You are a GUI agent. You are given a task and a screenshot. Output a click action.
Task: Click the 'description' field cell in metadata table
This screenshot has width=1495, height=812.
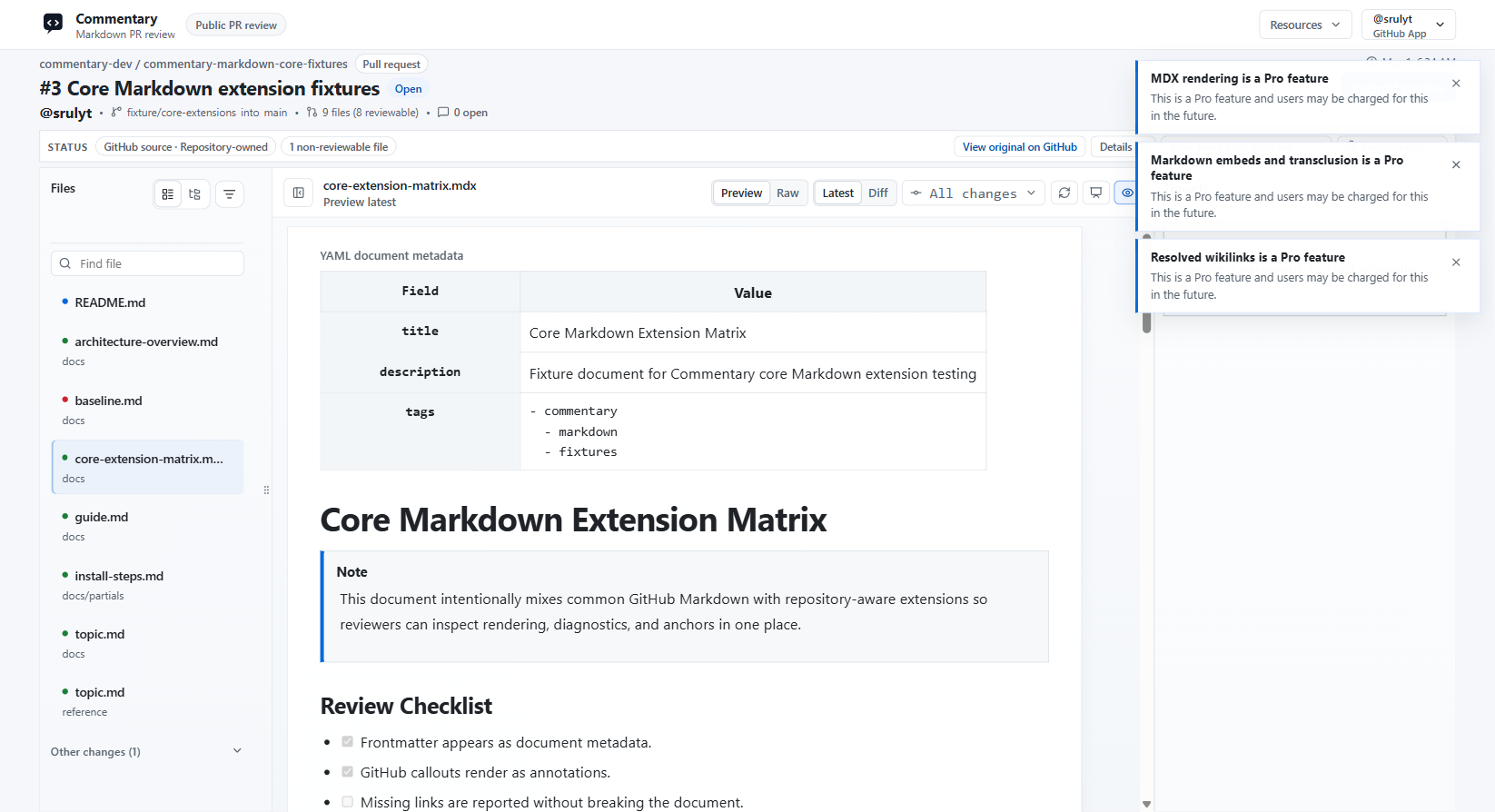[x=421, y=372]
